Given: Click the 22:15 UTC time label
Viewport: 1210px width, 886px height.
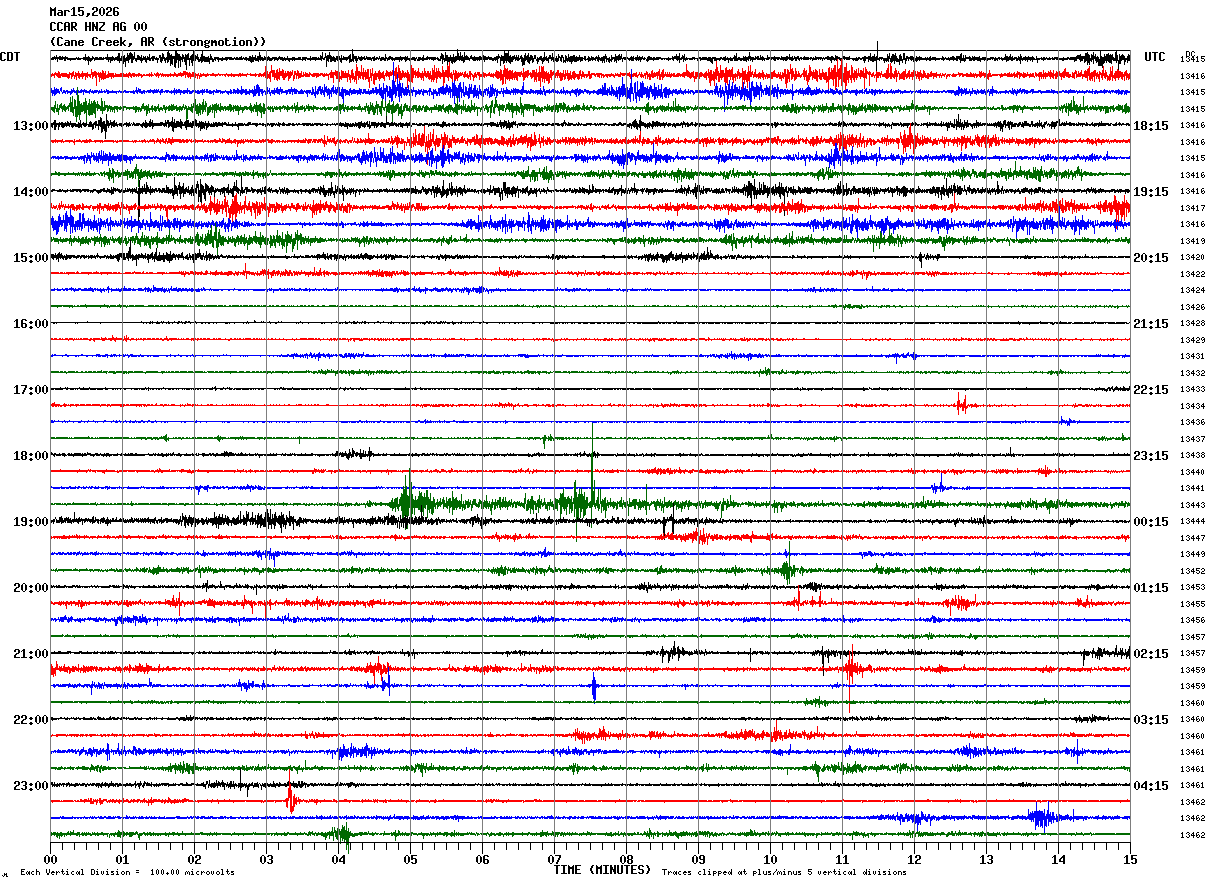Looking at the screenshot, I should pyautogui.click(x=1151, y=390).
